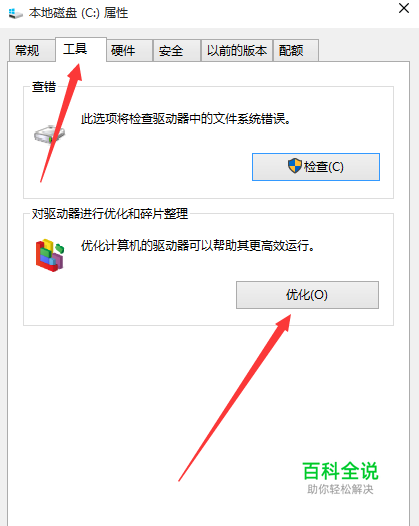419x526 pixels.
Task: Click the file system error description text
Action: [x=186, y=119]
